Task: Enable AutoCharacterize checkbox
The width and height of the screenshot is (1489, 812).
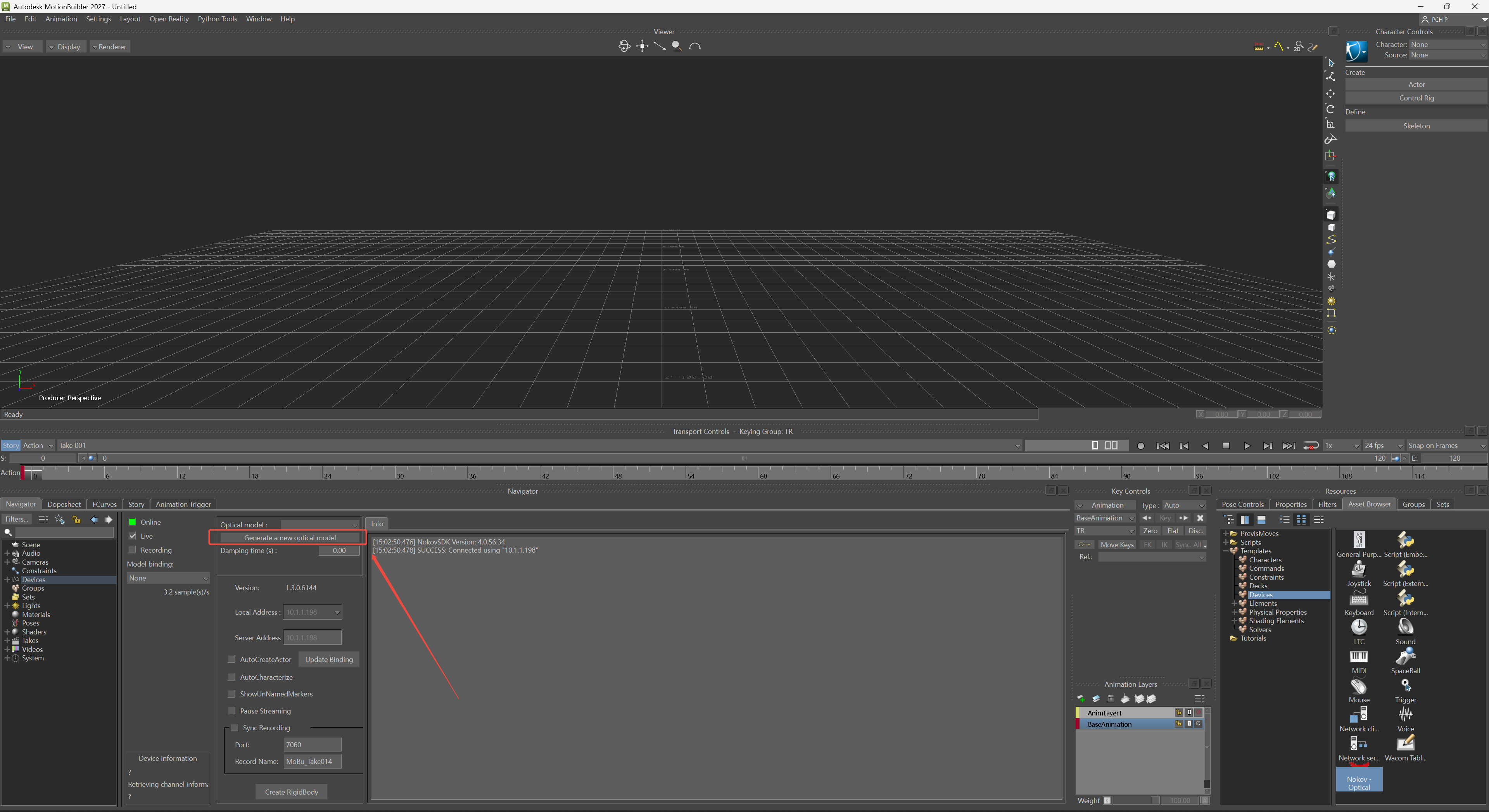Action: tap(232, 677)
